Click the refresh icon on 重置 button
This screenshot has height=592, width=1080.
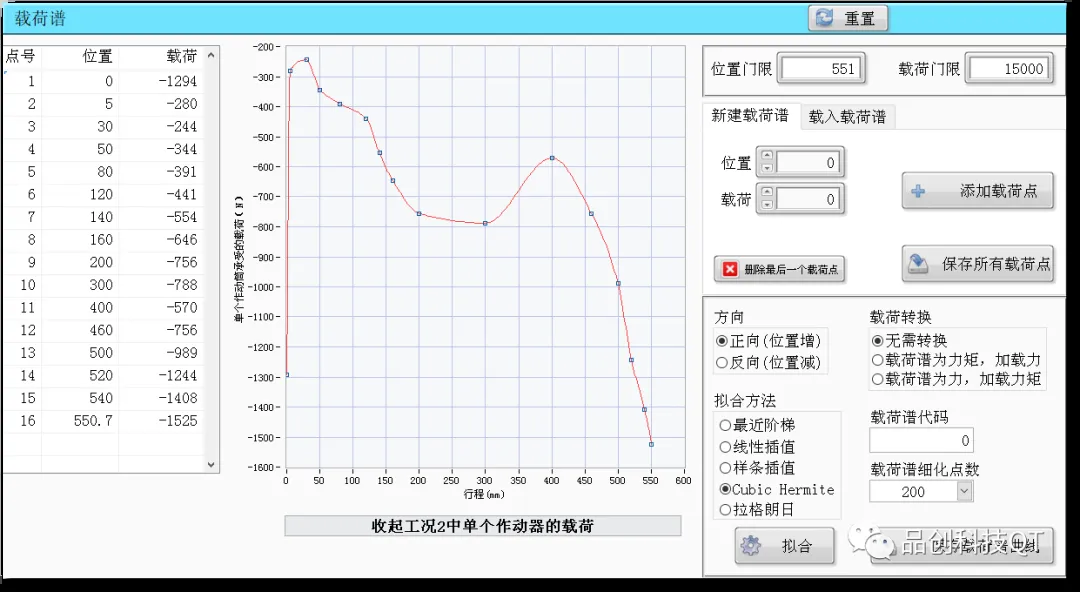[825, 18]
